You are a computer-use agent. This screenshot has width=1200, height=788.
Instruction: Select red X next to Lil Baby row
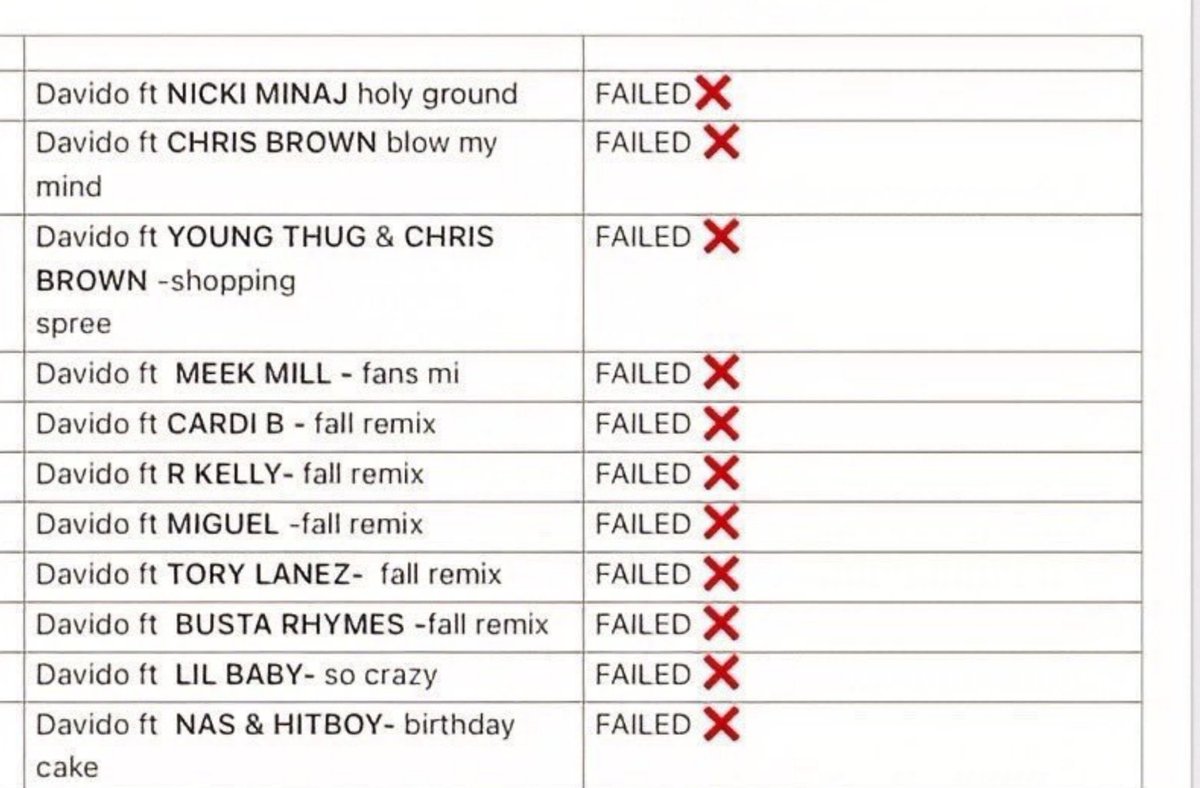(x=721, y=674)
